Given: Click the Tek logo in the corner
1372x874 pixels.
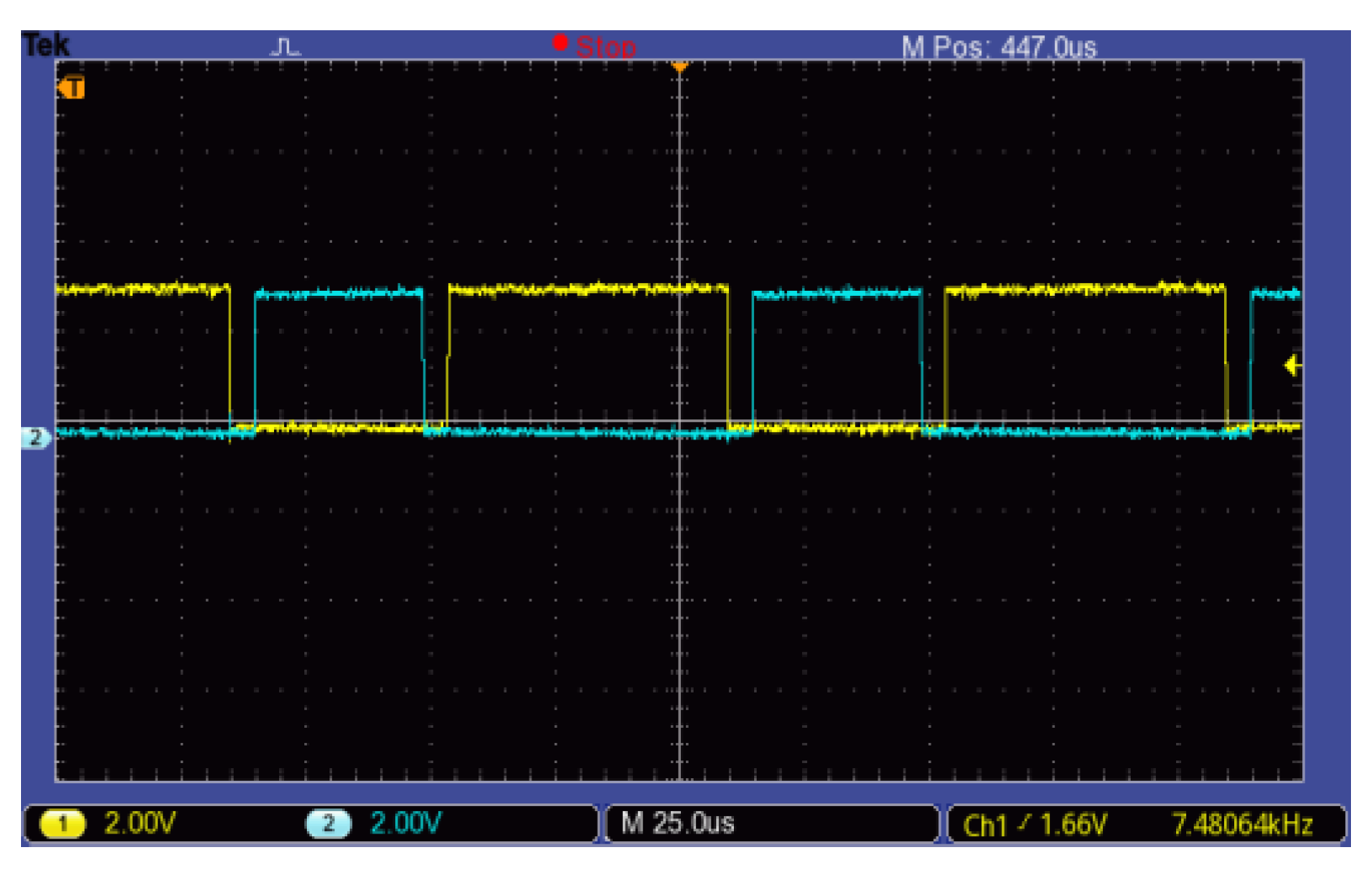Looking at the screenshot, I should pos(45,45).
